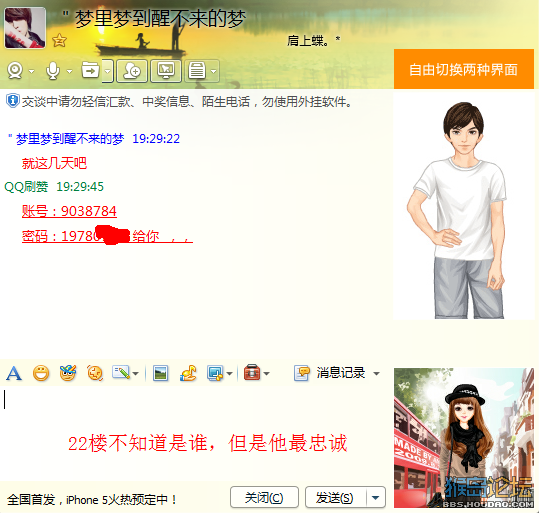This screenshot has height=513, width=539.
Task: Expand the 消息记录 dropdown arrow
Action: [x=376, y=374]
